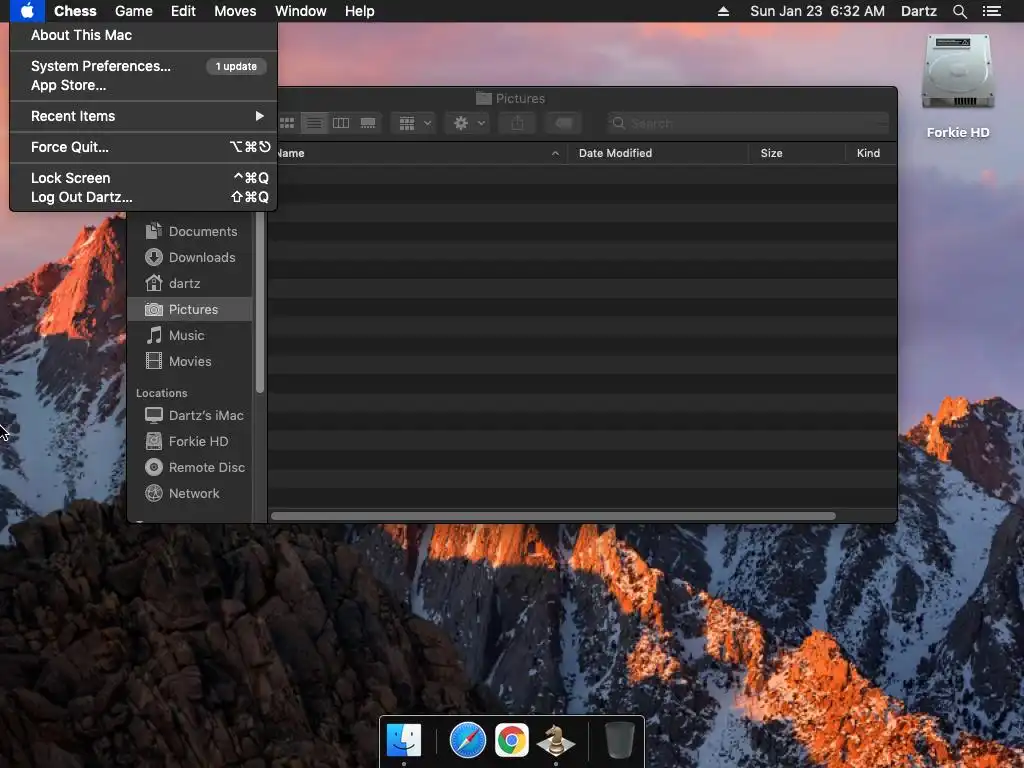Select Lock Screen menu entry

[x=143, y=178]
